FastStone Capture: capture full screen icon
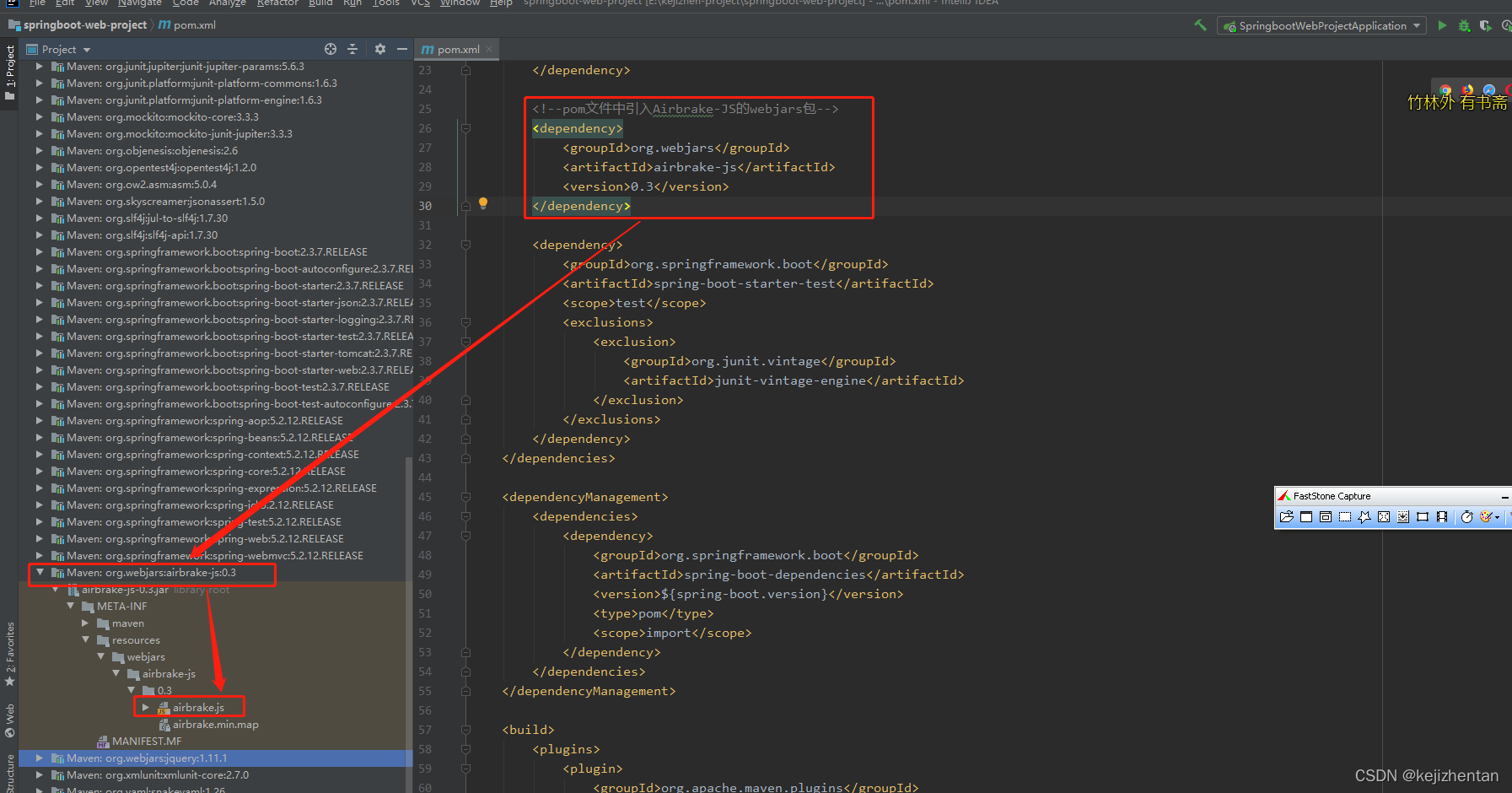This screenshot has height=793, width=1512. [x=1384, y=517]
